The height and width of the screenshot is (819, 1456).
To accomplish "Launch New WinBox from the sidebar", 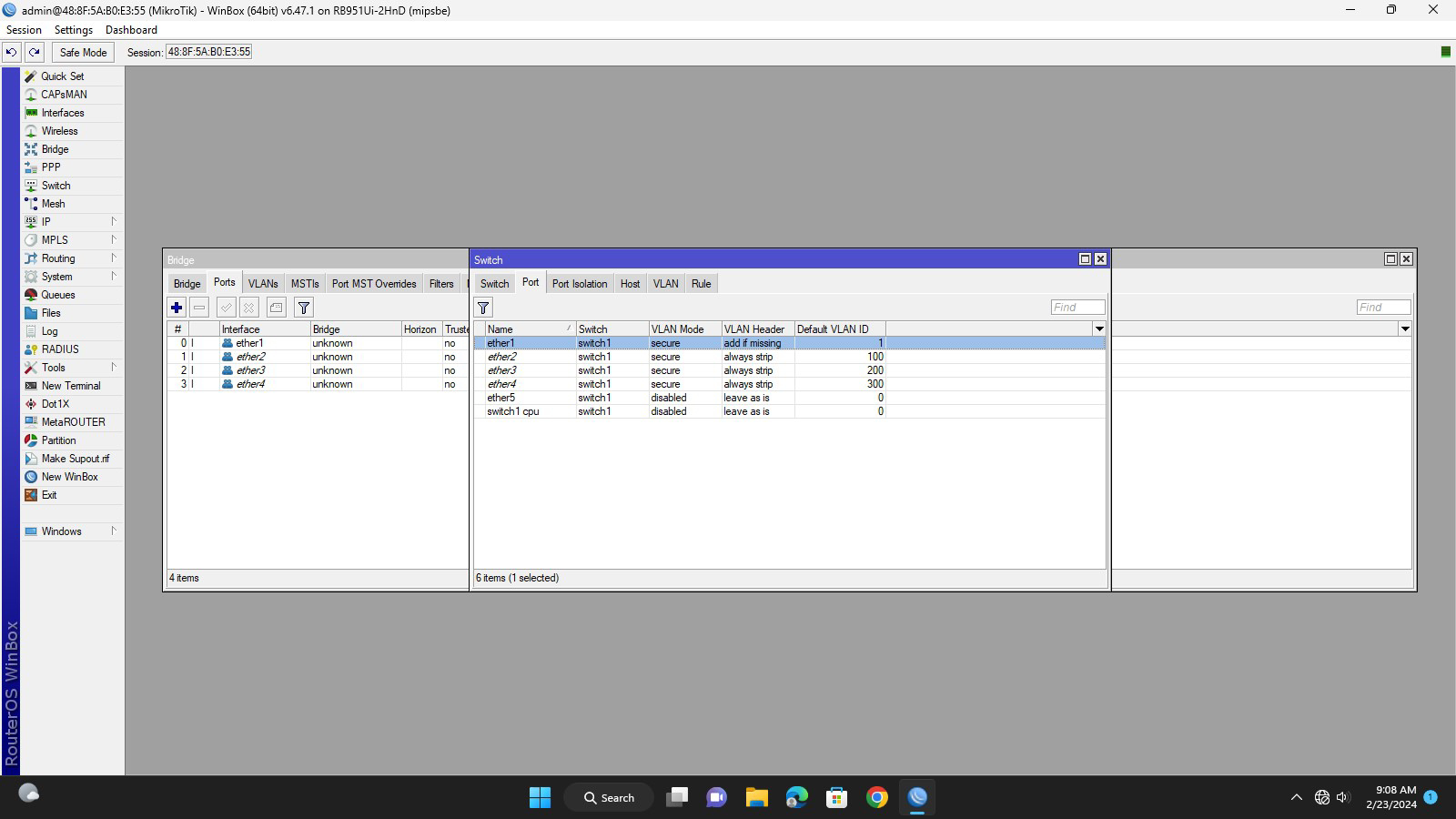I will (69, 477).
